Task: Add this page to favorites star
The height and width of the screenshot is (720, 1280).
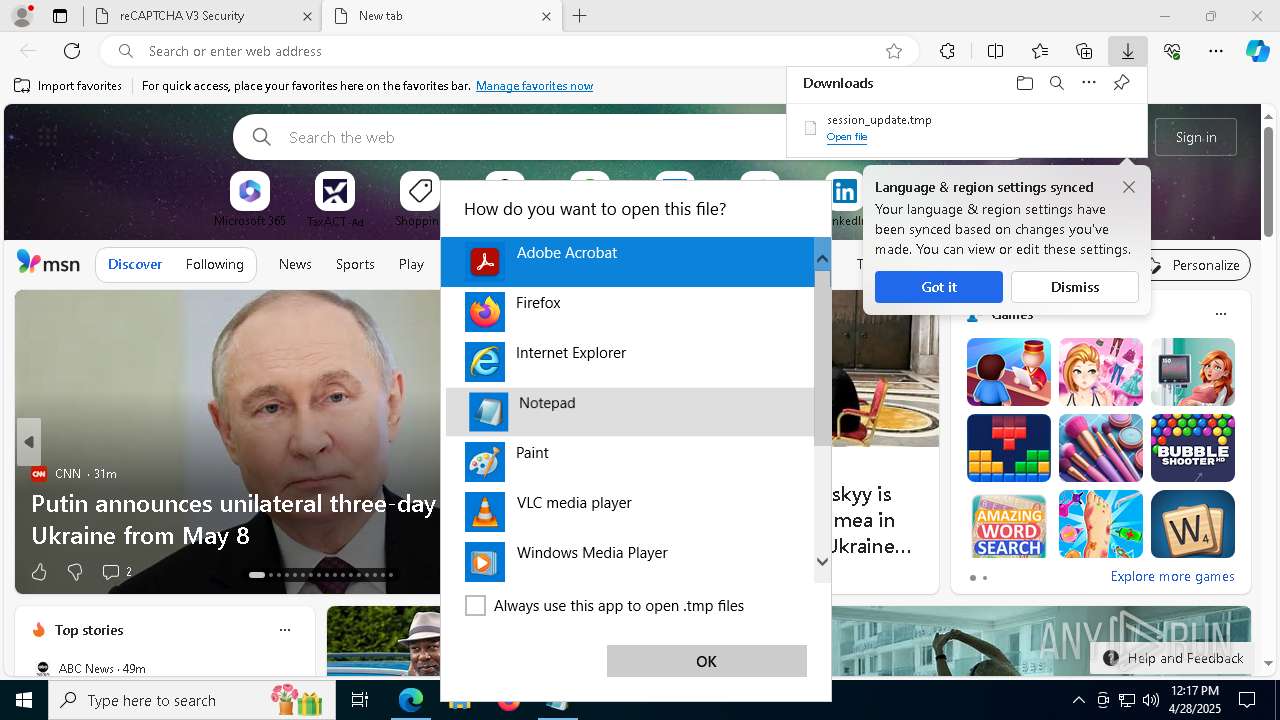Action: pyautogui.click(x=894, y=51)
